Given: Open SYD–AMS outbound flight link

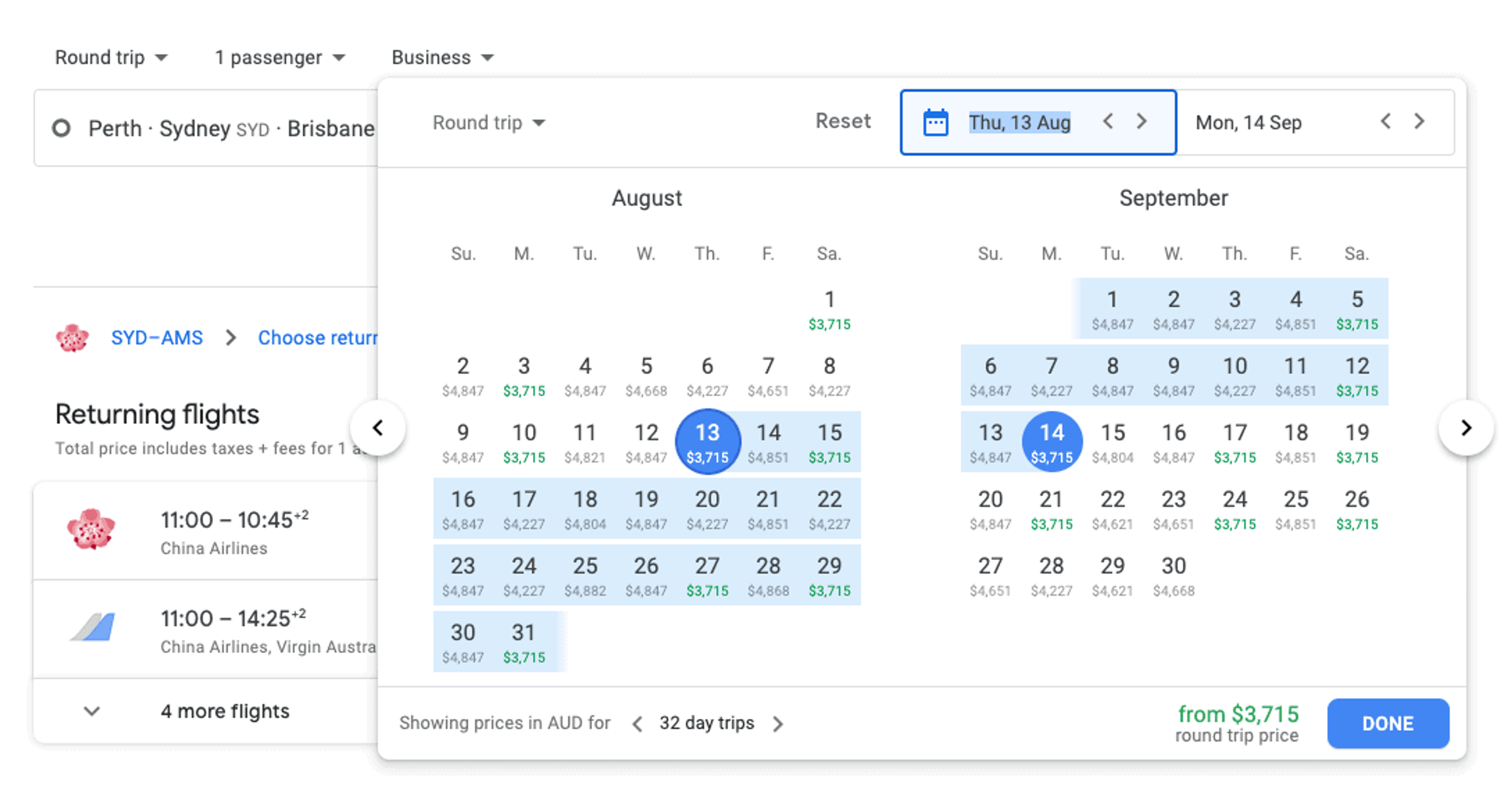Looking at the screenshot, I should [157, 337].
